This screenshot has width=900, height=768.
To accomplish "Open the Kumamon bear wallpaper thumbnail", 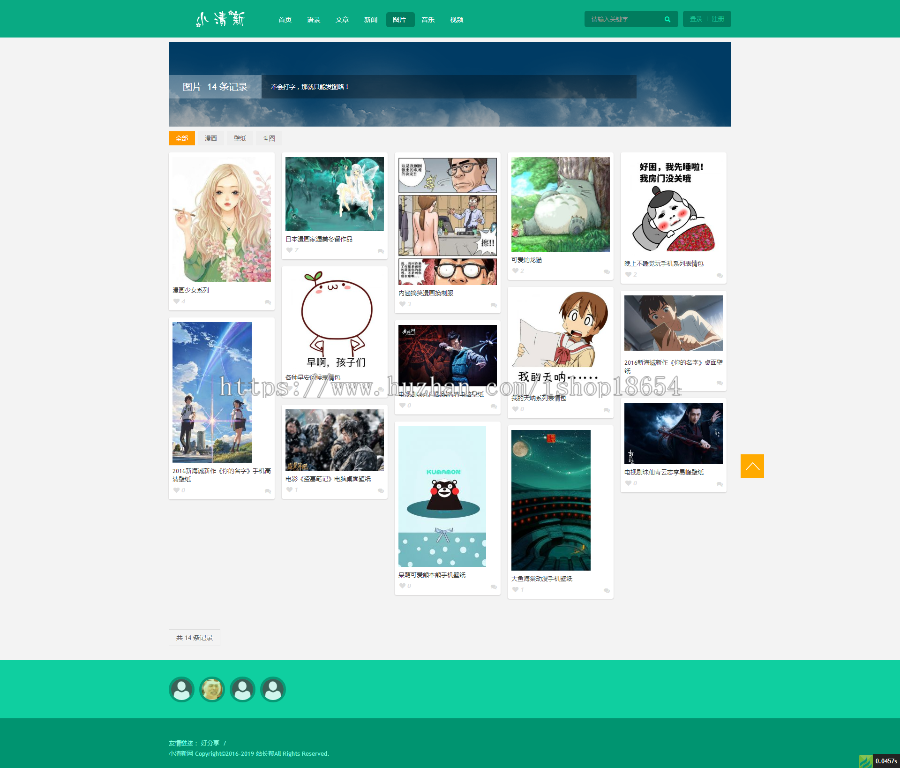I will point(442,496).
